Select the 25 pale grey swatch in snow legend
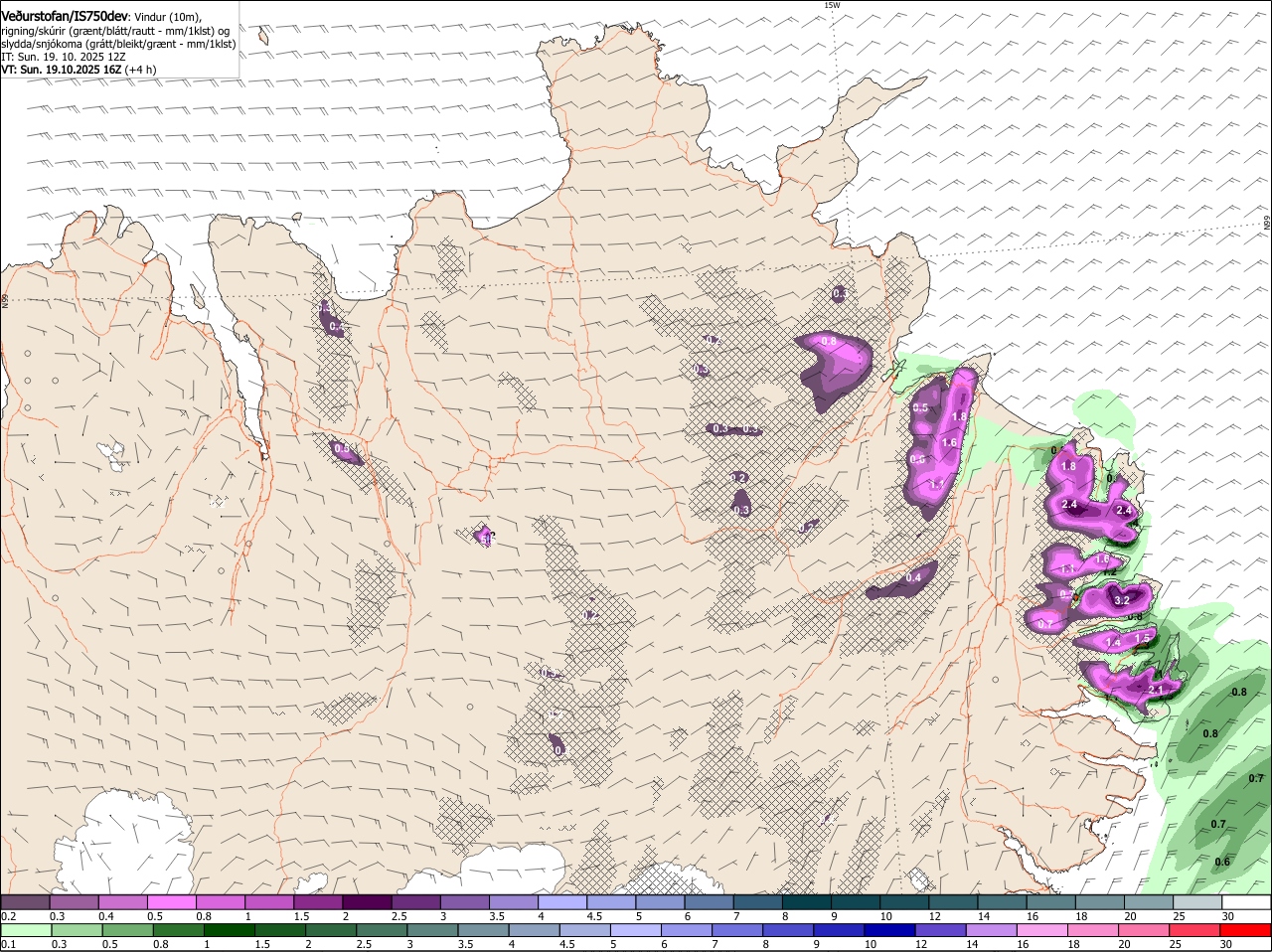 pyautogui.click(x=1197, y=901)
